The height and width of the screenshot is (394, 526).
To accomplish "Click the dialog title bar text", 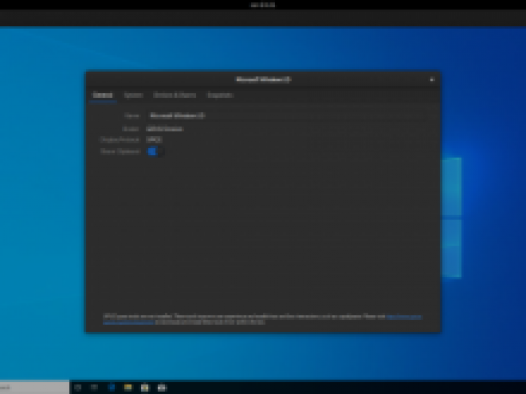I will [263, 79].
